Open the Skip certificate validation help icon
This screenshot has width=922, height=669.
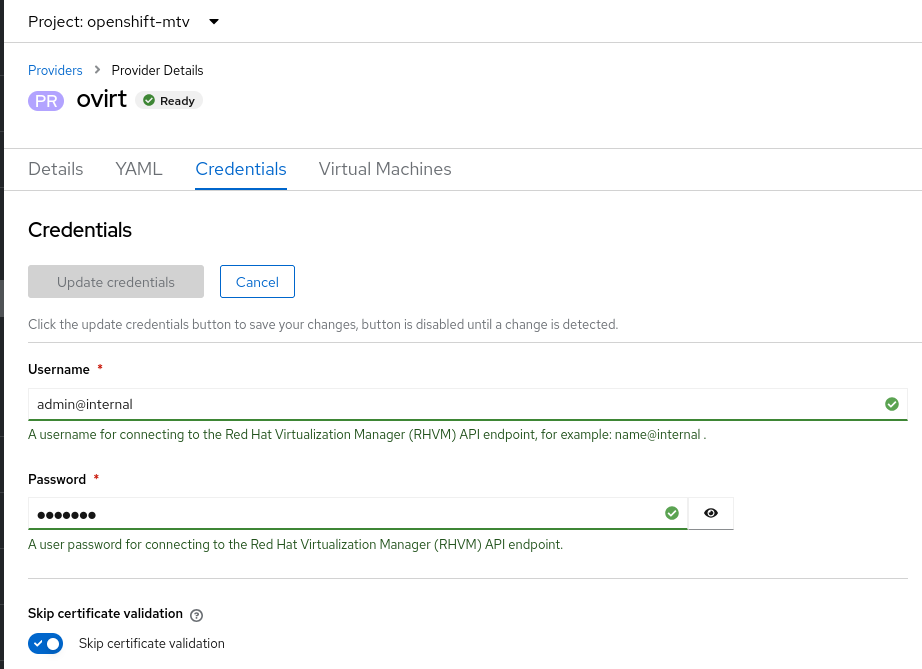click(x=197, y=615)
